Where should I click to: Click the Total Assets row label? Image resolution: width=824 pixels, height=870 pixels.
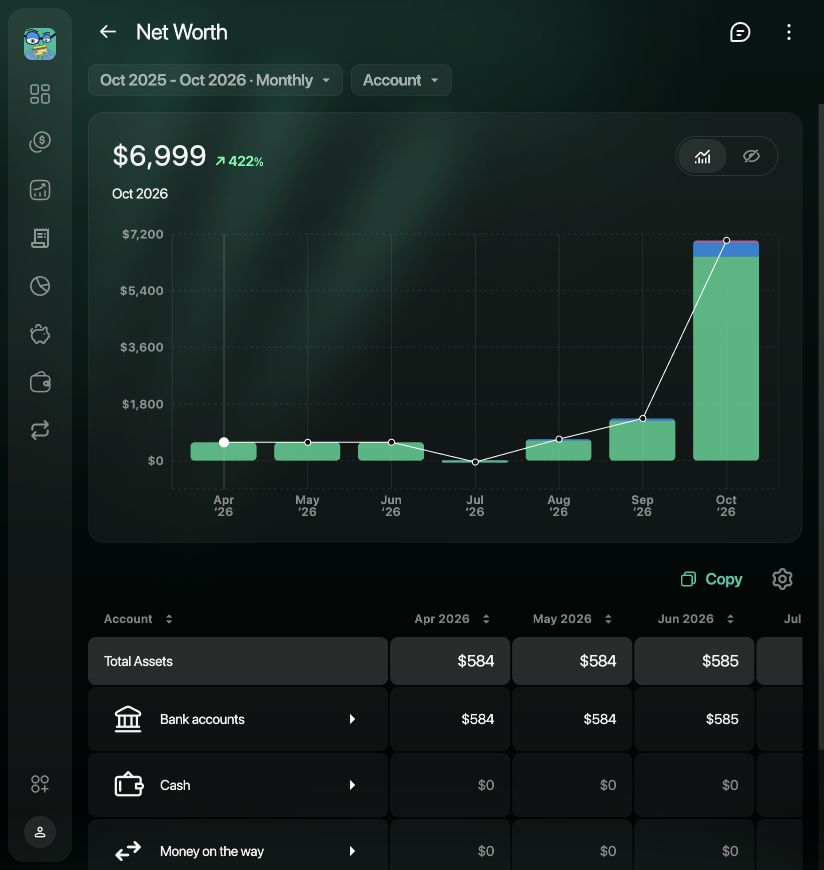pyautogui.click(x=138, y=661)
